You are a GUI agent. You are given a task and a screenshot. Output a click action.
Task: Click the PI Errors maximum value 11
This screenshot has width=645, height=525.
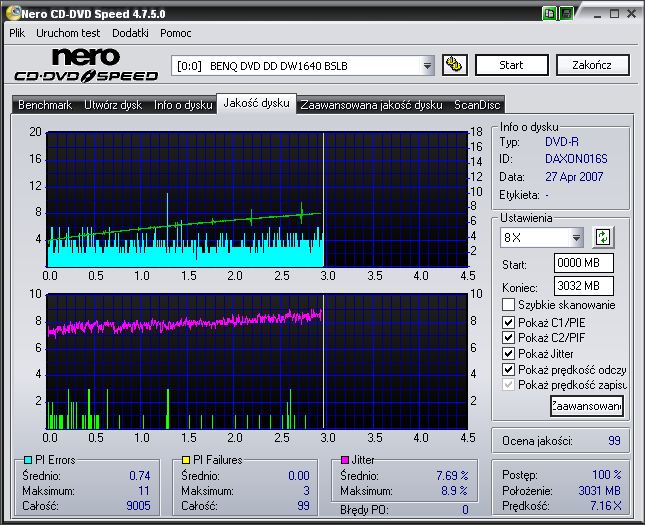[x=144, y=490]
